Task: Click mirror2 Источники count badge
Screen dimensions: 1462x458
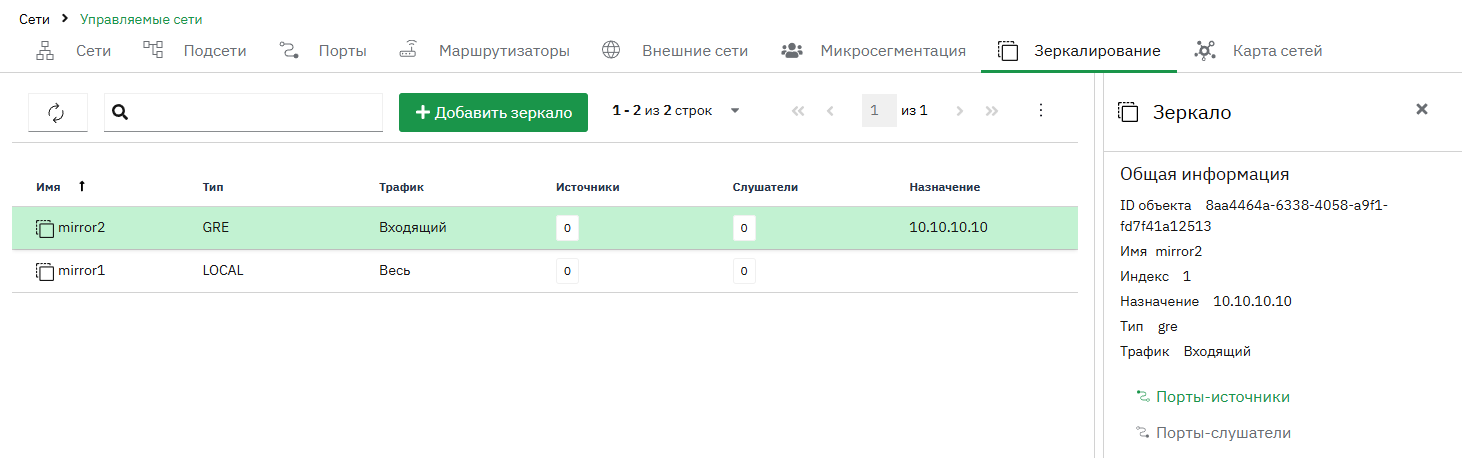Action: tap(567, 228)
